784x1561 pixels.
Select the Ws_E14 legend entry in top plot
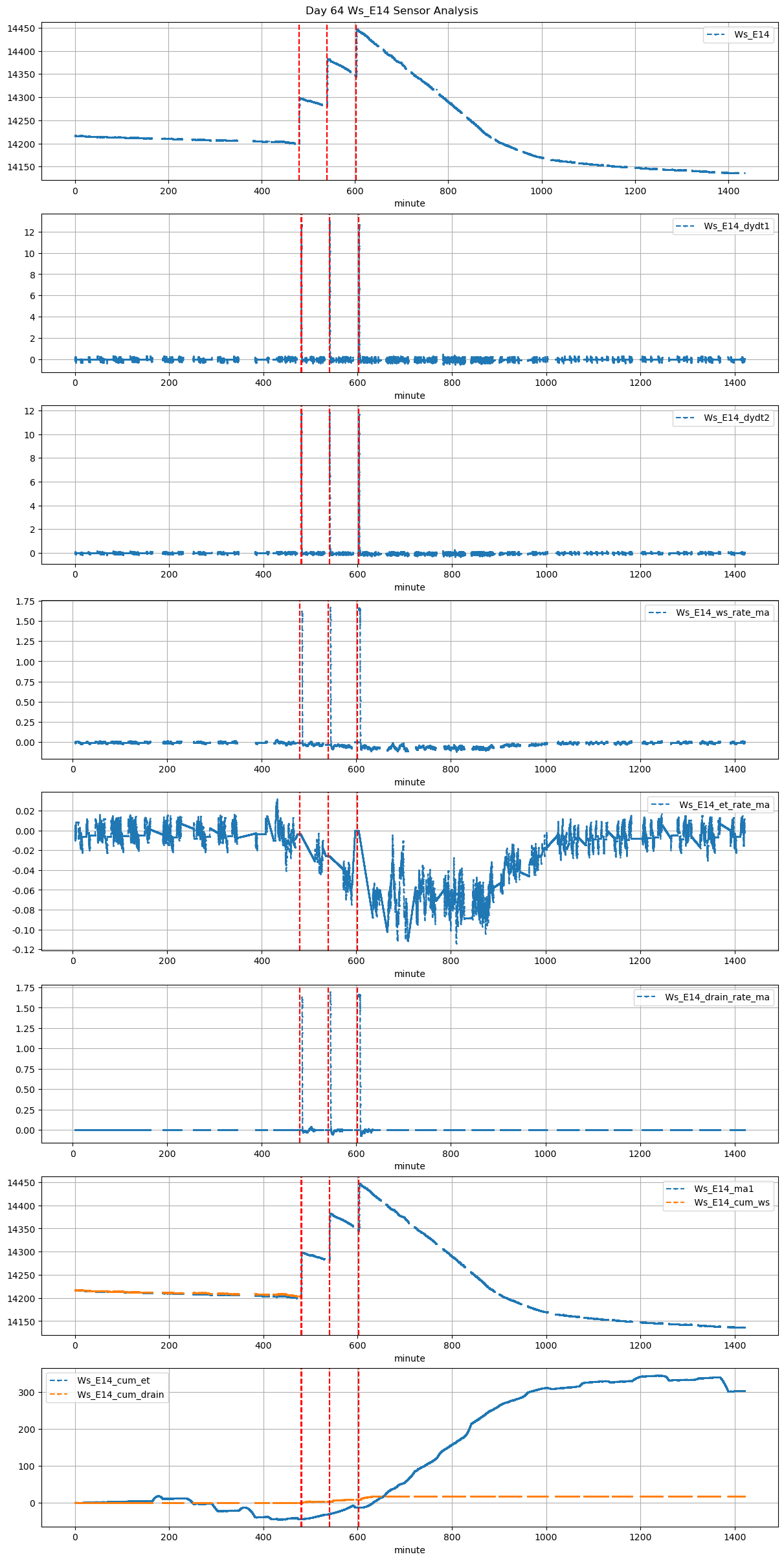751,35
